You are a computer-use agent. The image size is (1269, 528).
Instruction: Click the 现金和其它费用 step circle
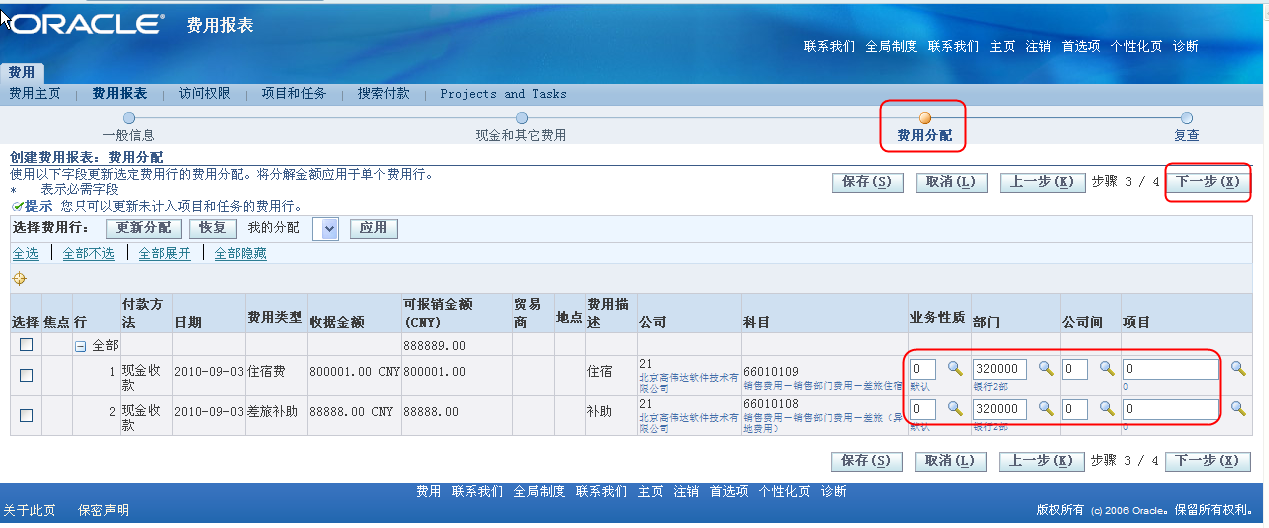click(521, 118)
